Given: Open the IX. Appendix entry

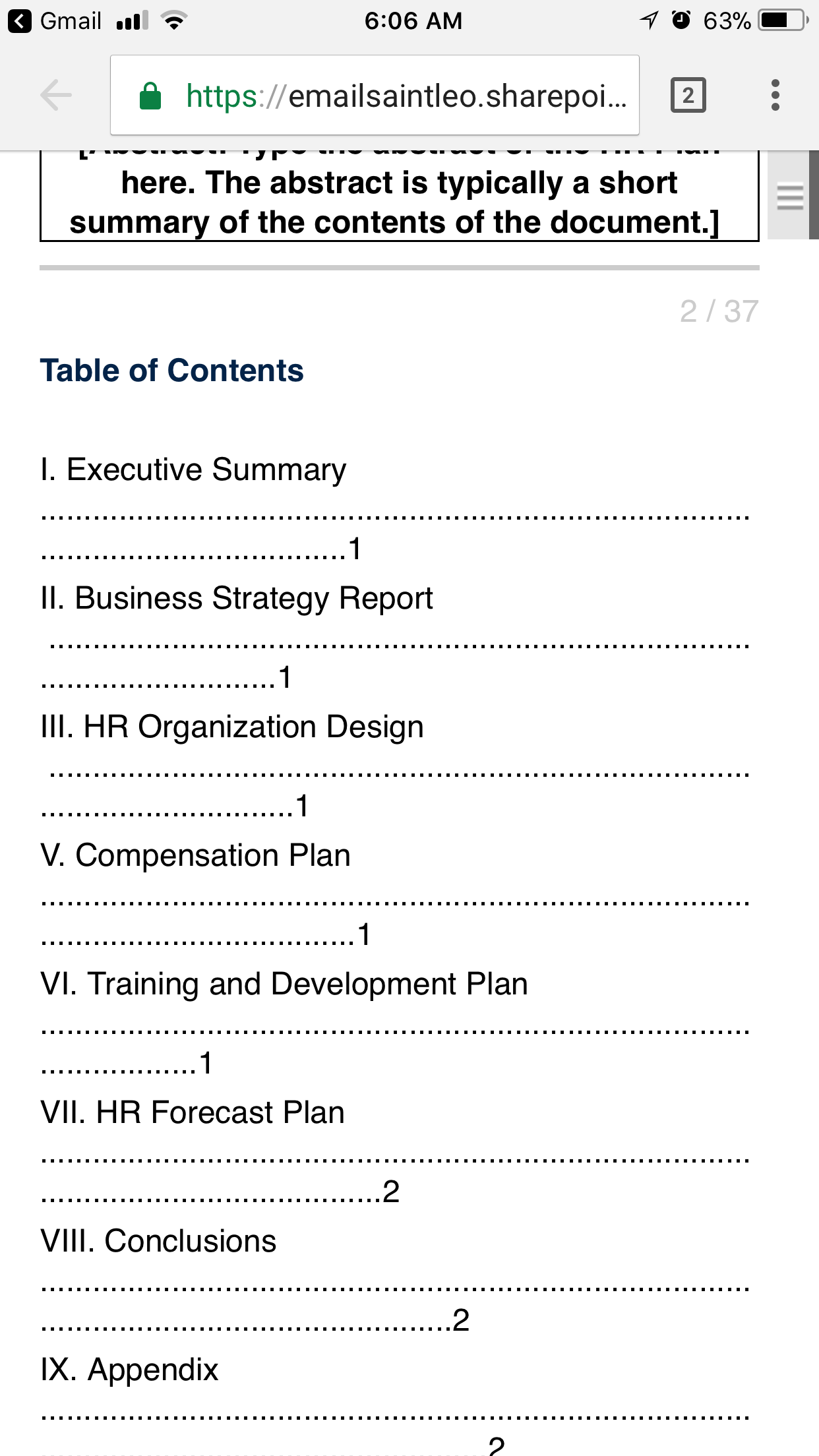Looking at the screenshot, I should (129, 1370).
